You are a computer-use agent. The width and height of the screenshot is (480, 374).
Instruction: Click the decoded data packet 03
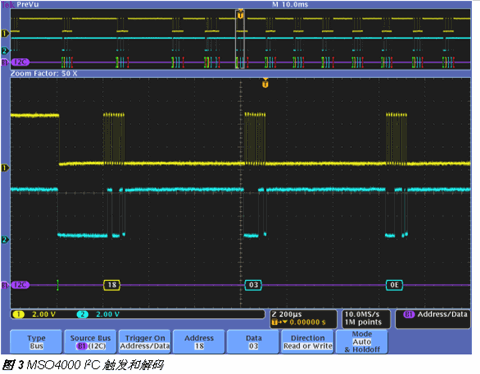click(x=253, y=285)
